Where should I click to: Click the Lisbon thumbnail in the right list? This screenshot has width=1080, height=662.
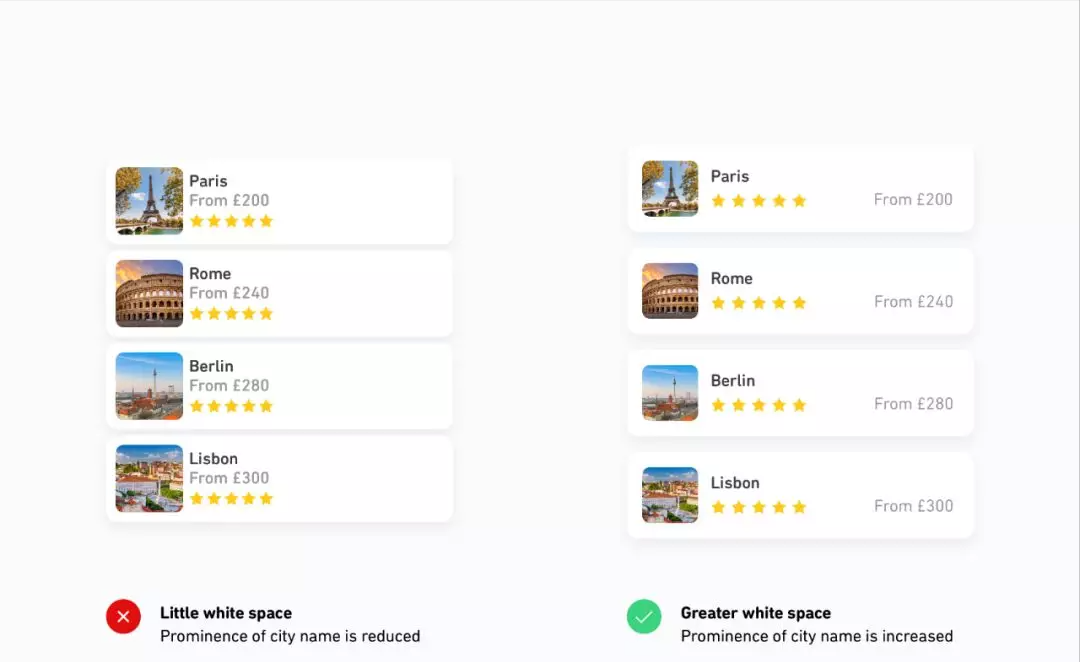(670, 495)
